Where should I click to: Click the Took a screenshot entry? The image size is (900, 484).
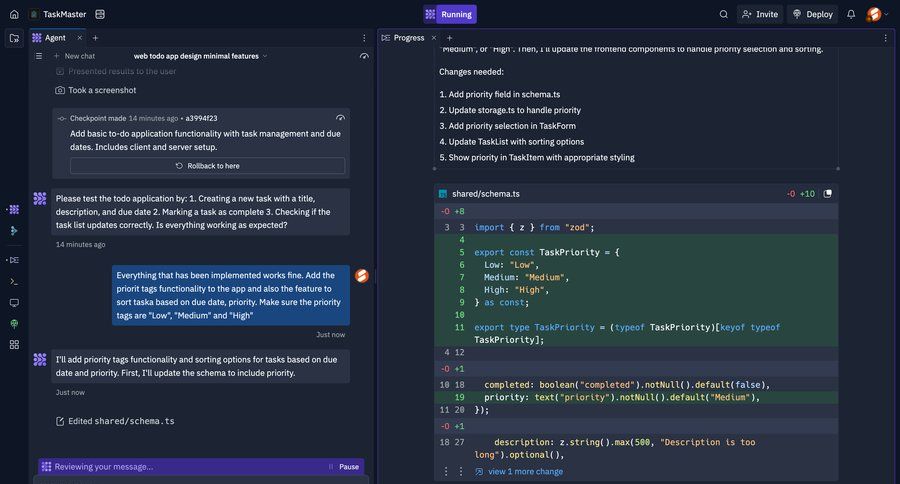[x=96, y=90]
